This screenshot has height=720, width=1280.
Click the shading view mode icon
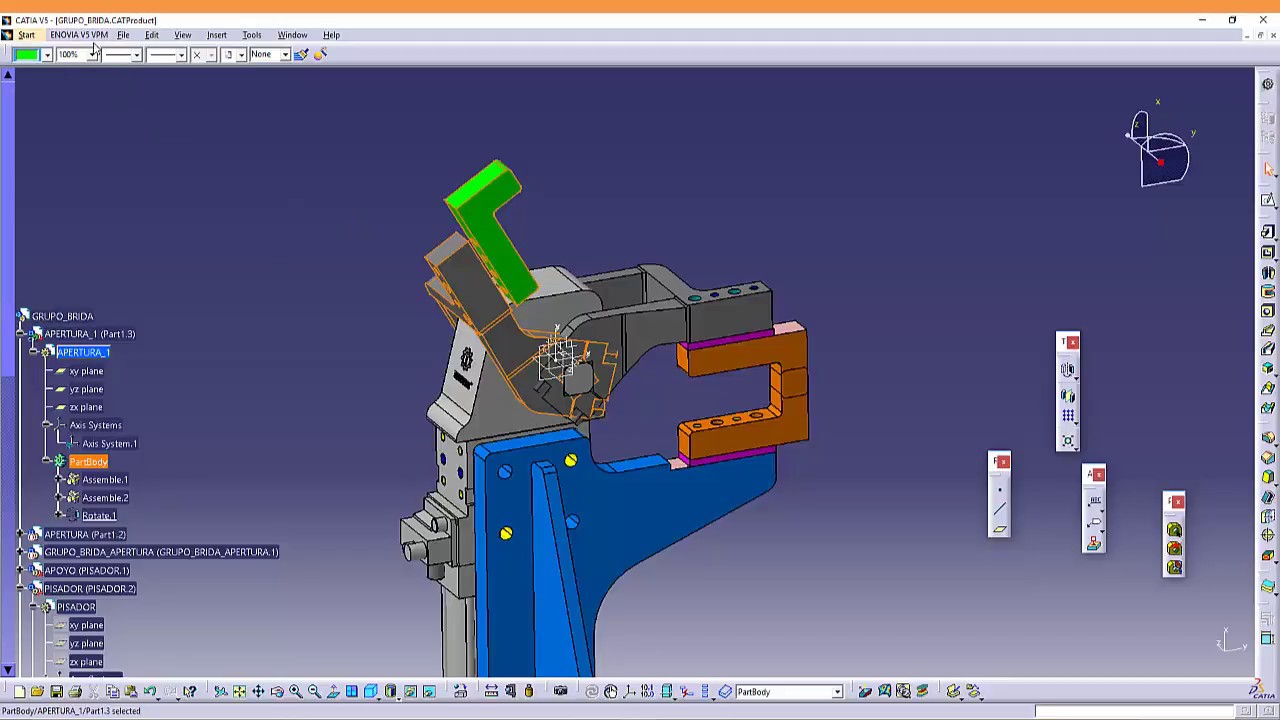coord(390,691)
